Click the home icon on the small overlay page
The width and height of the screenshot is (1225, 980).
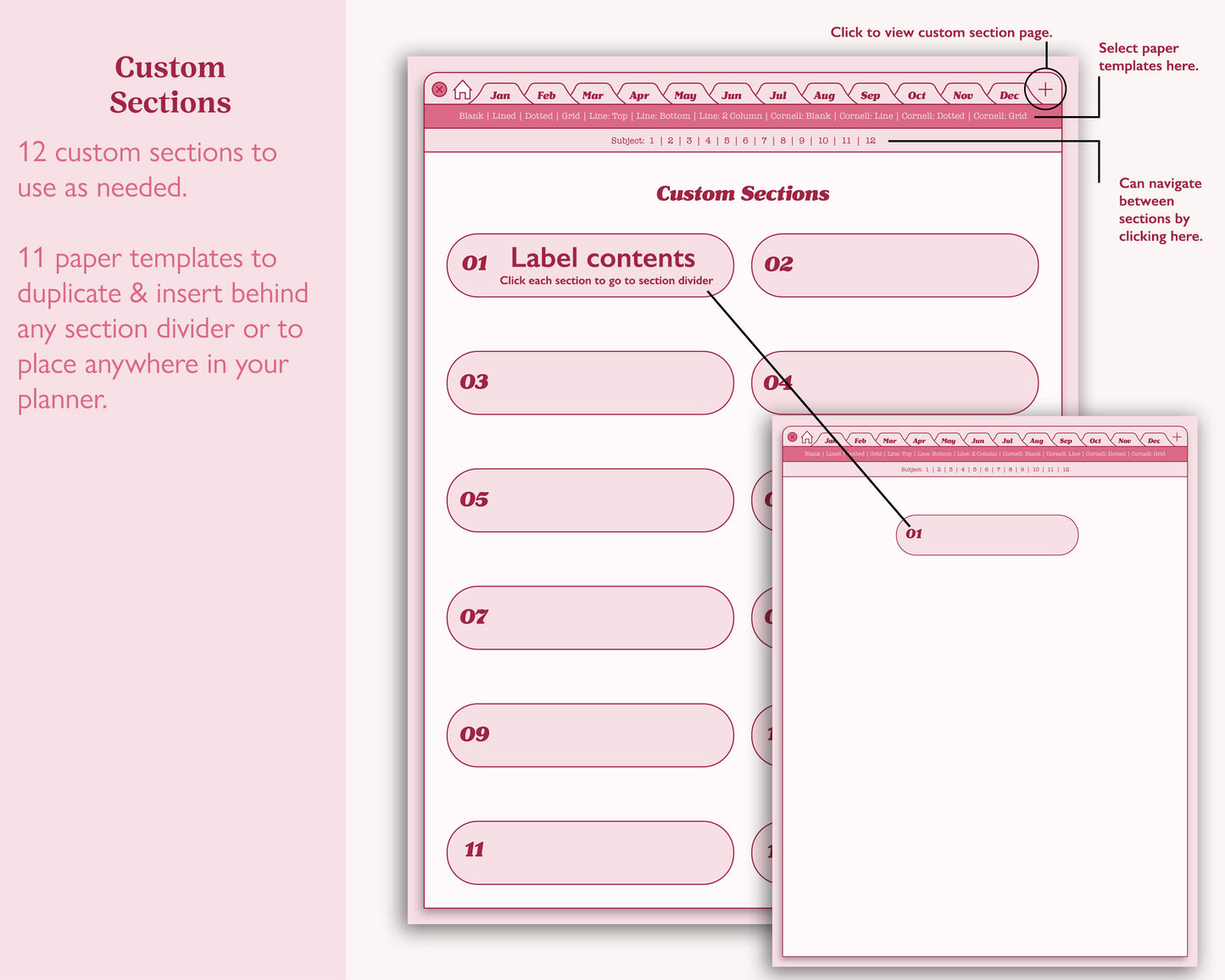tap(807, 437)
